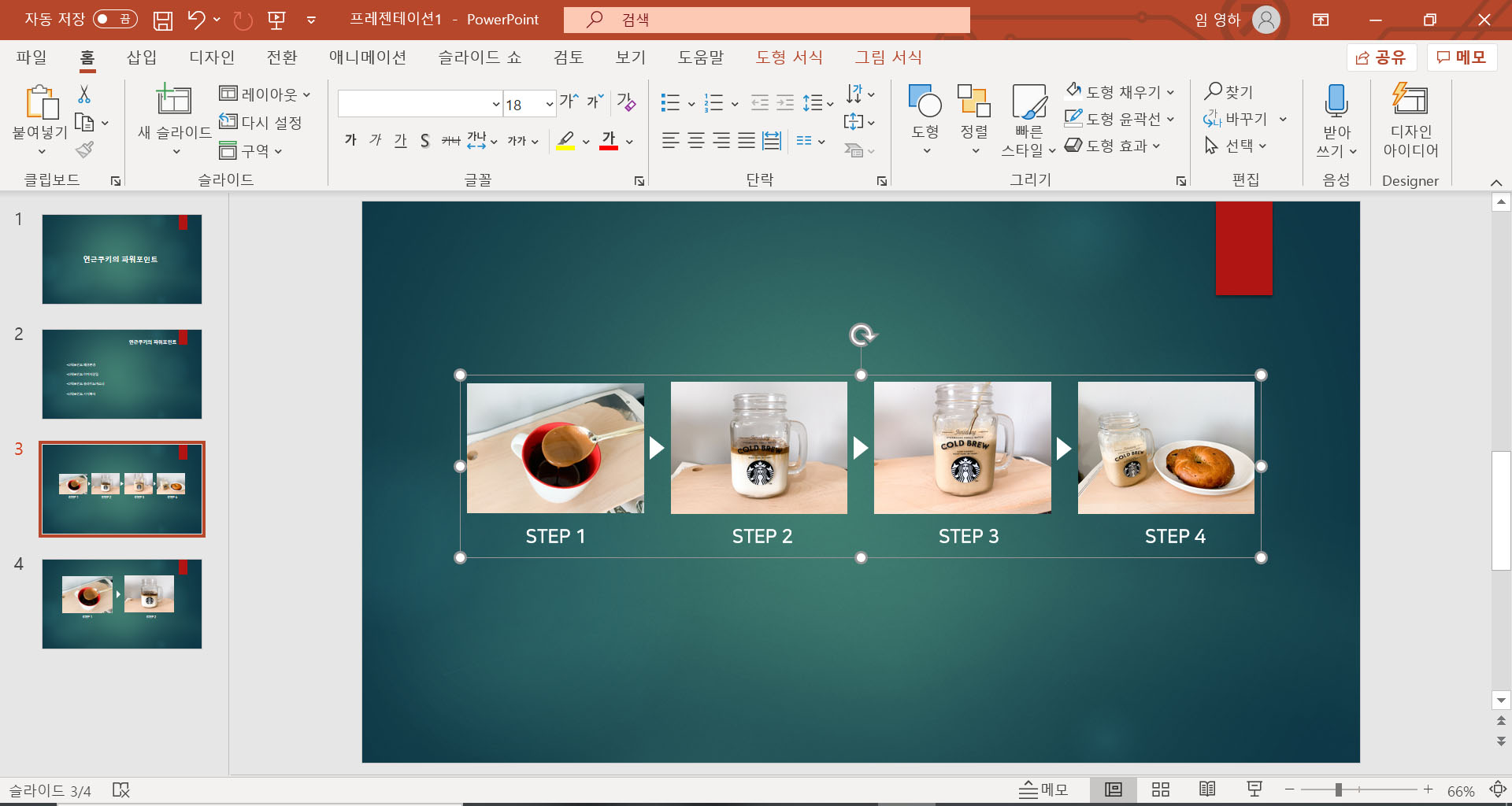Click the Format Painter brush icon
1512x806 pixels.
85,150
